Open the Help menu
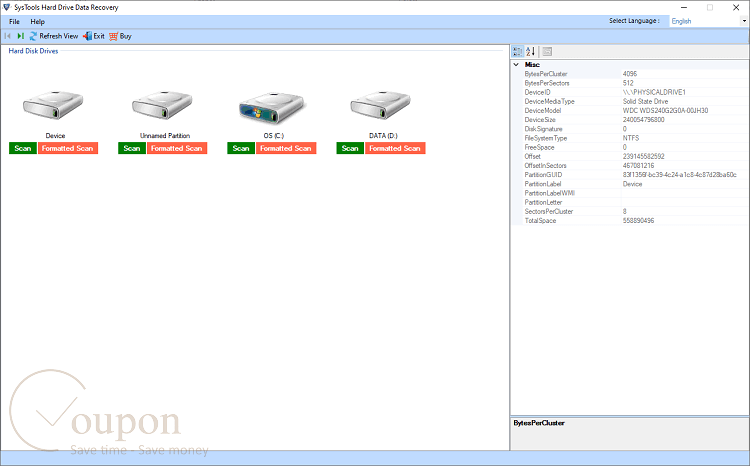Viewport: 750px width, 466px height. pos(37,22)
